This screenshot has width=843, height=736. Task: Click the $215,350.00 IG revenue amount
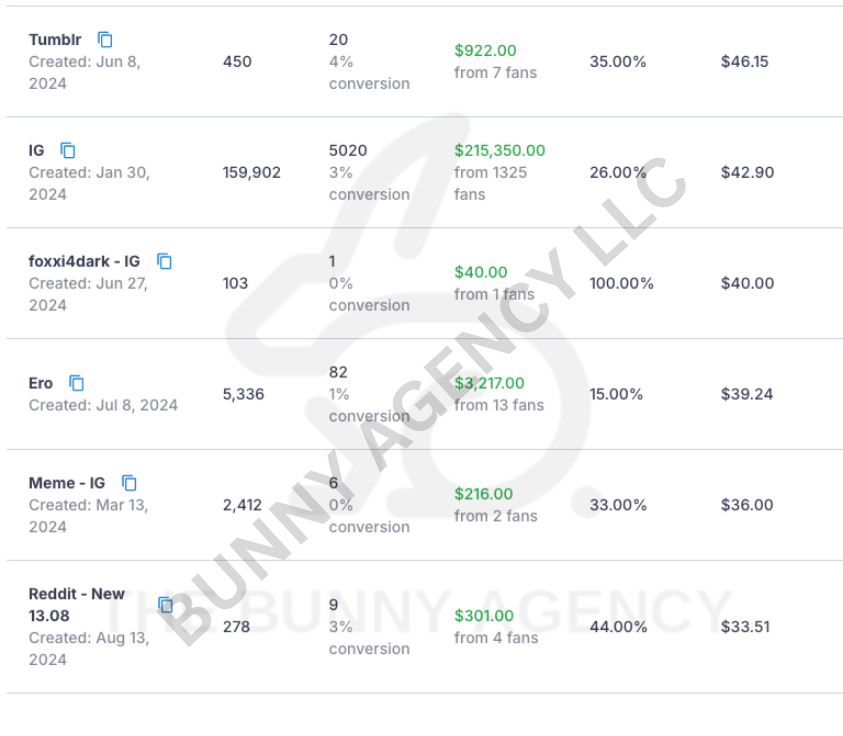pos(499,151)
